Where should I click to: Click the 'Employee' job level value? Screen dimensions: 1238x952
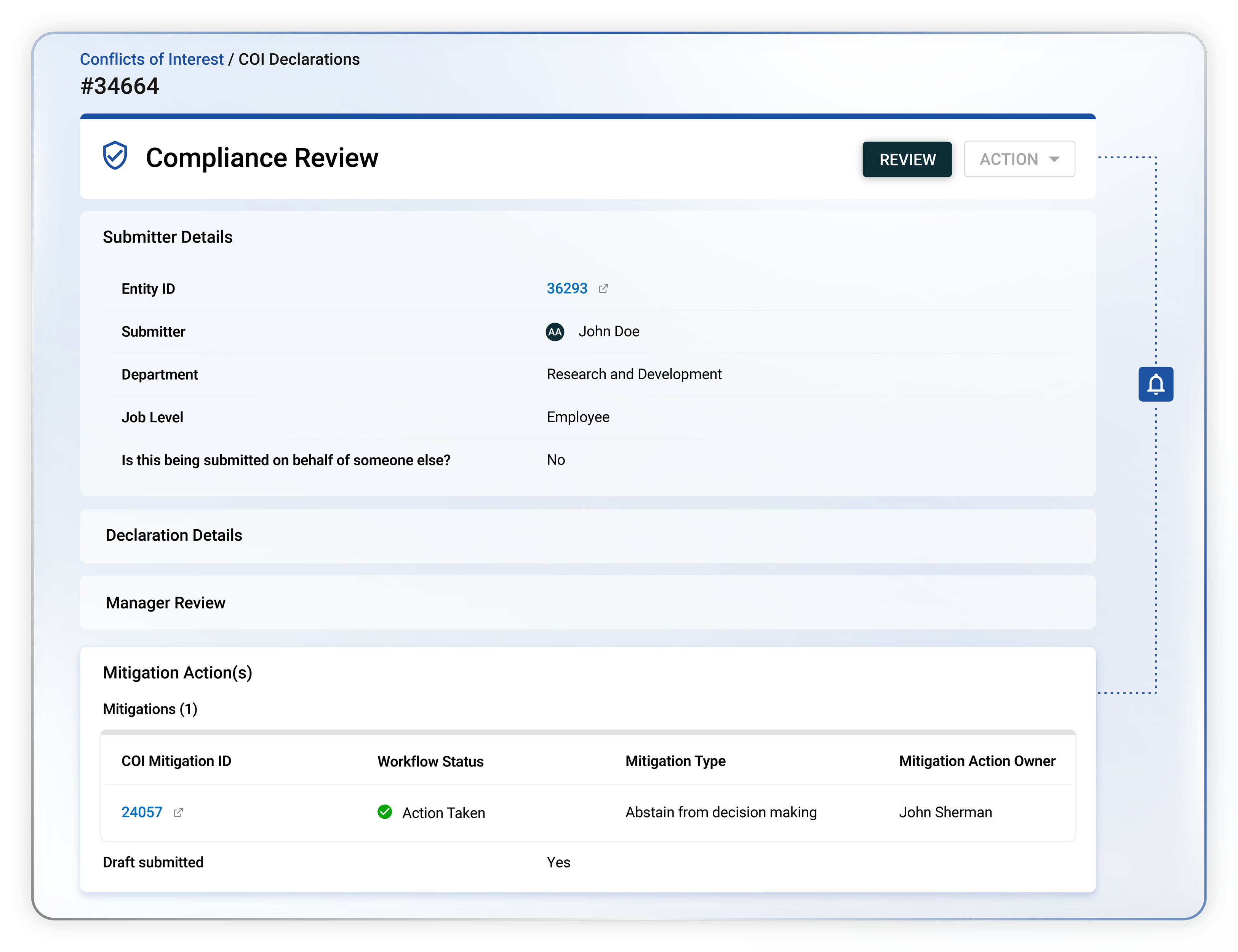(577, 417)
